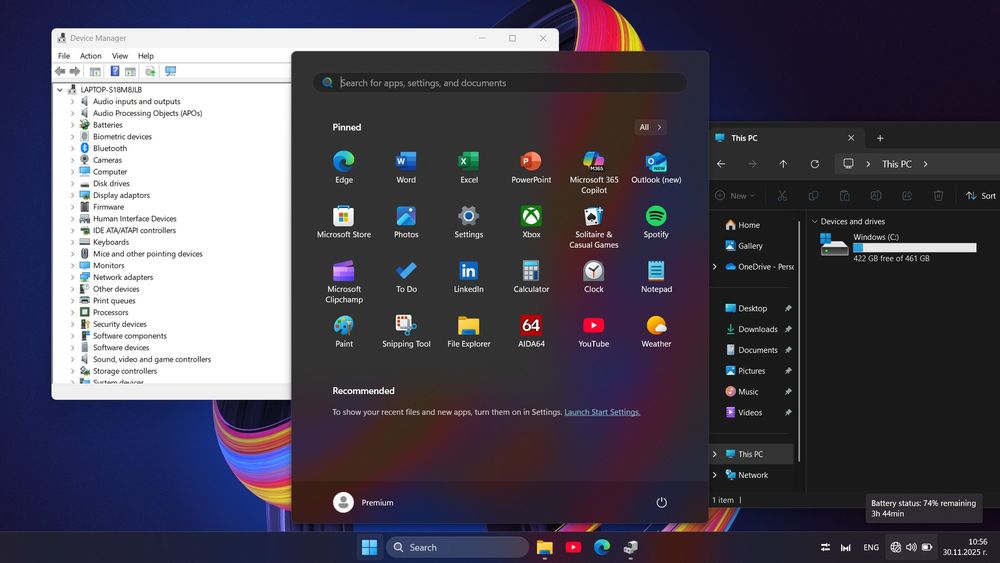Open YouTube in the pinned grid

pos(594,332)
